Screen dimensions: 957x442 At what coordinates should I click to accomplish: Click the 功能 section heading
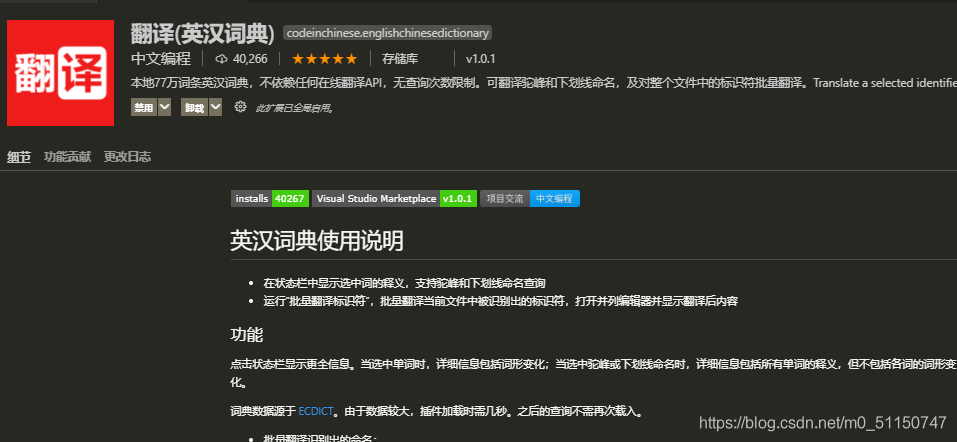pos(247,335)
